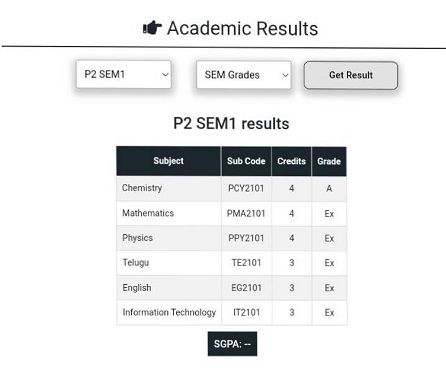Viewport: 446px width, 384px height.
Task: Open the SEM Grades type dropdown
Action: coord(244,75)
